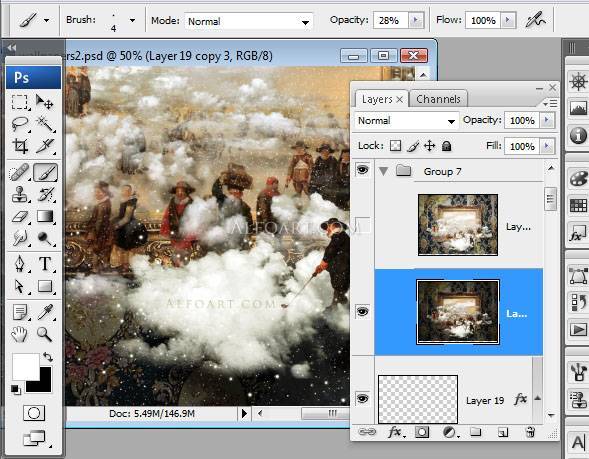This screenshot has height=459, width=589.
Task: Select the Move tool
Action: [45, 102]
